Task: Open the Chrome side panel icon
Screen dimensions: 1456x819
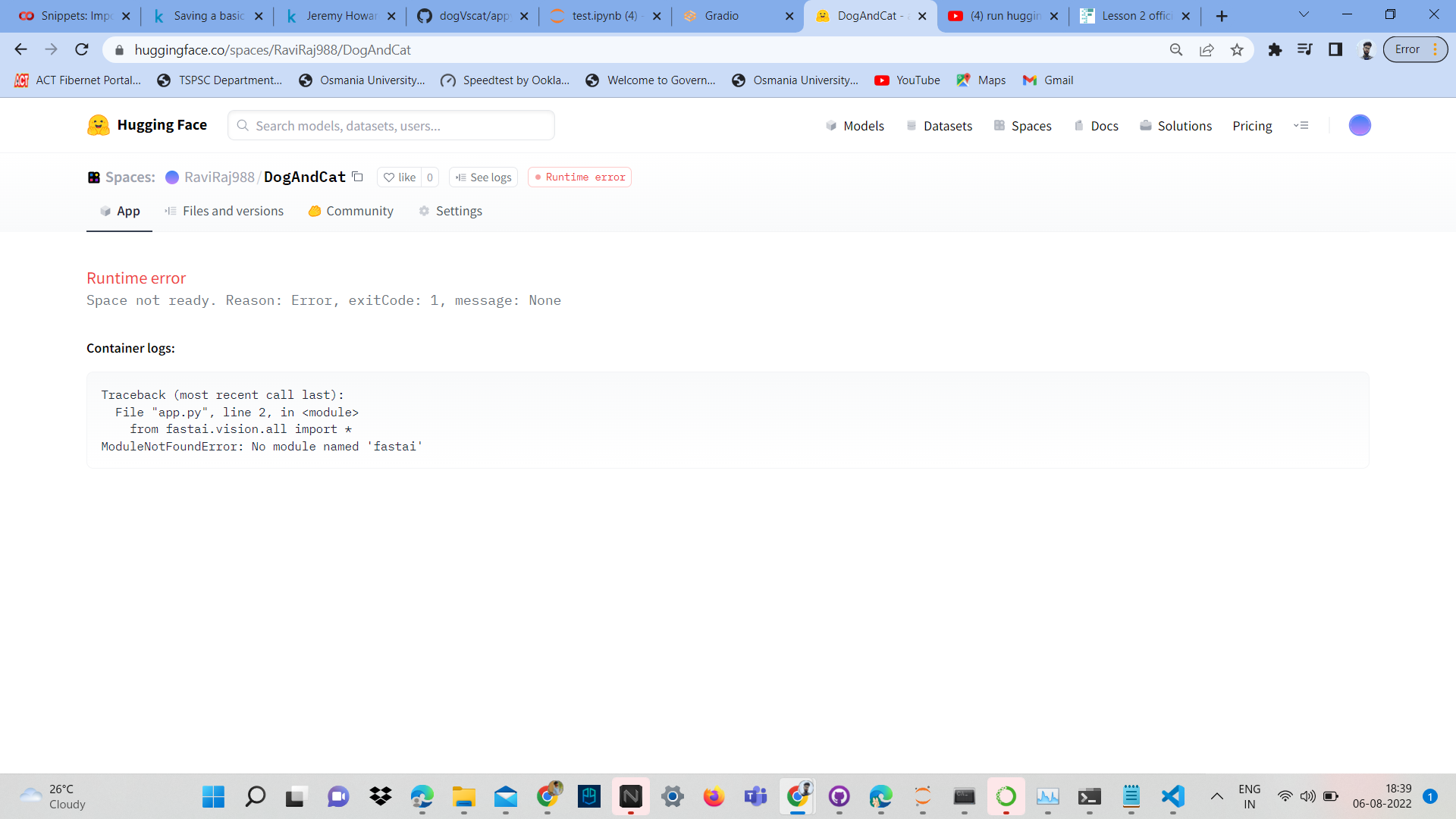Action: pos(1335,50)
